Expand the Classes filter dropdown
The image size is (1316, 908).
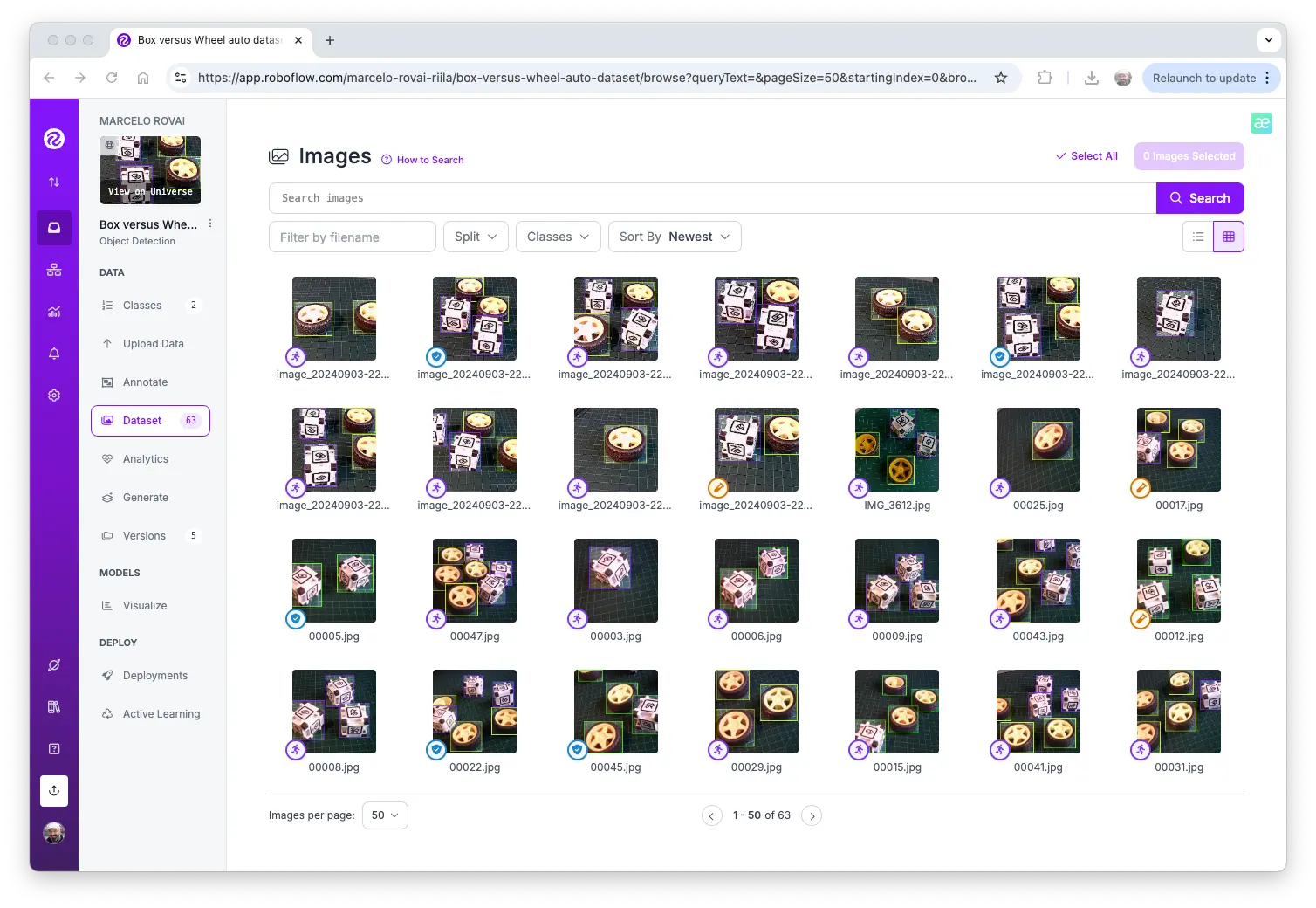(x=558, y=237)
